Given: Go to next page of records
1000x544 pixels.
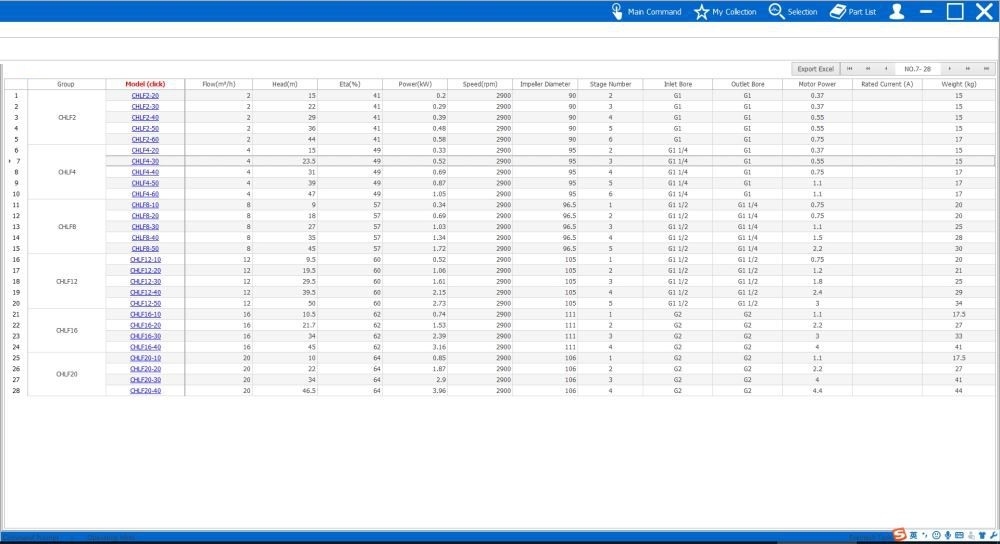Looking at the screenshot, I should (x=968, y=69).
